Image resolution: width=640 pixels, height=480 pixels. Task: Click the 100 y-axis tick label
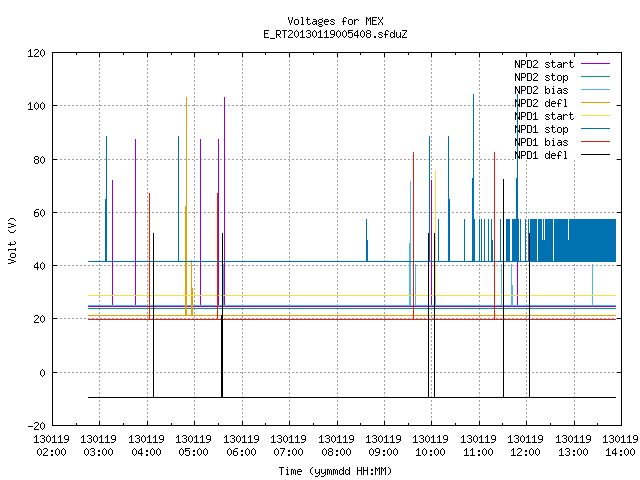(36, 106)
